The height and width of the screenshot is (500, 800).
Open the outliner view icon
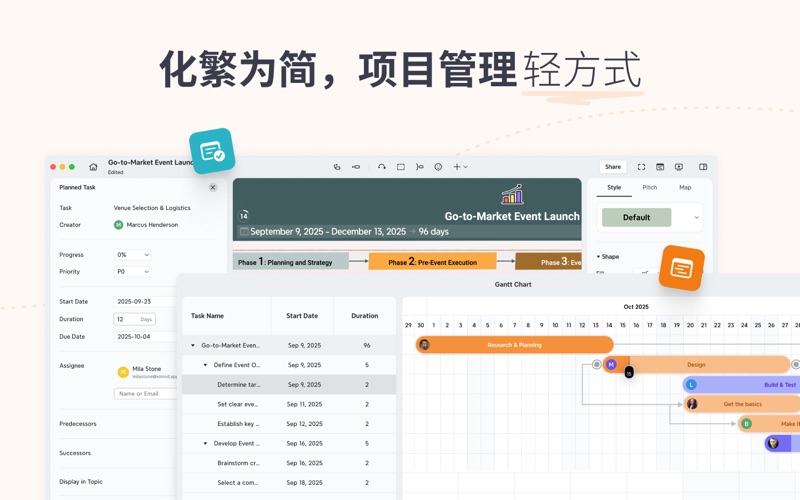(x=660, y=167)
